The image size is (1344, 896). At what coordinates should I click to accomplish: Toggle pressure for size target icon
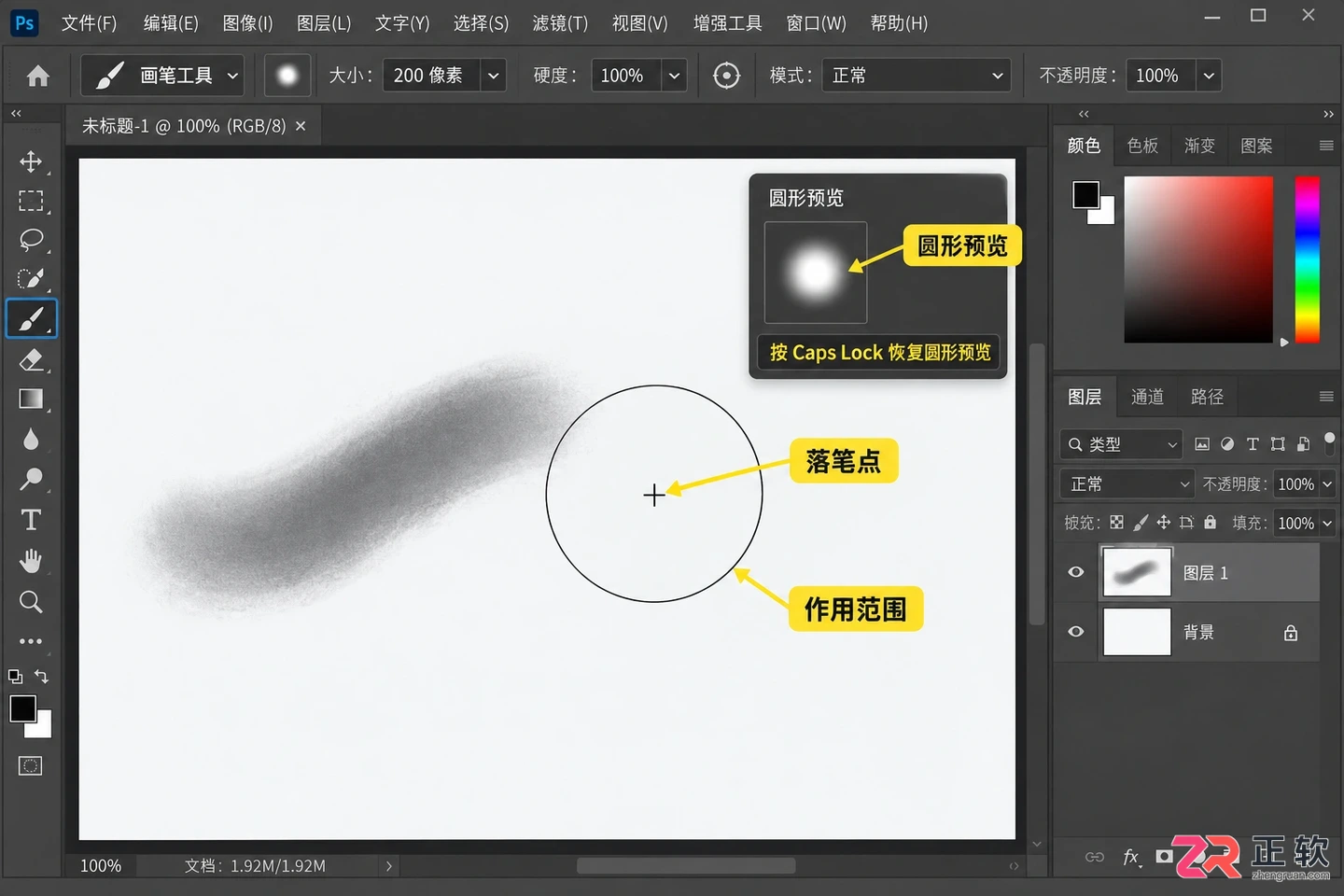click(x=726, y=76)
